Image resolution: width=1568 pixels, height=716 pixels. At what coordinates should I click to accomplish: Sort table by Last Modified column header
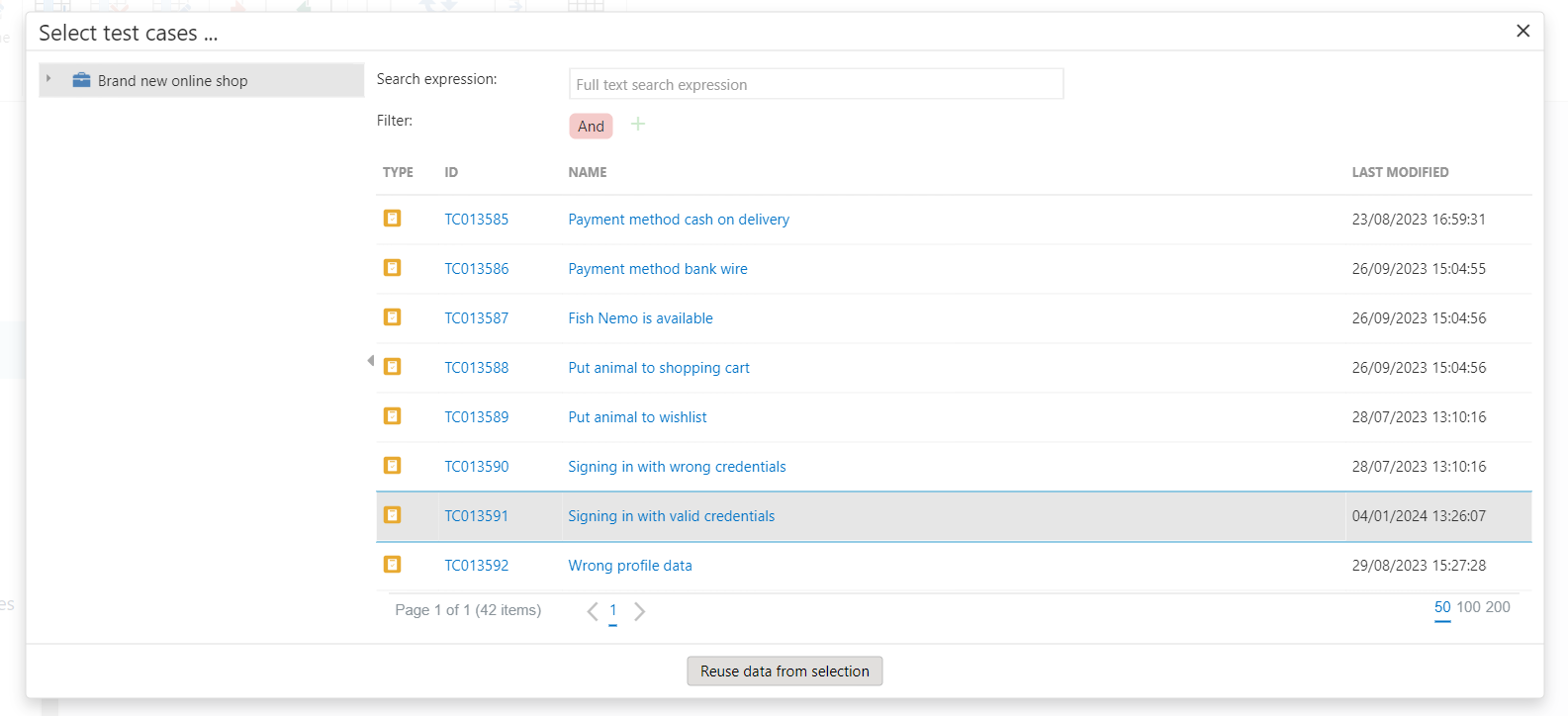pos(1400,172)
